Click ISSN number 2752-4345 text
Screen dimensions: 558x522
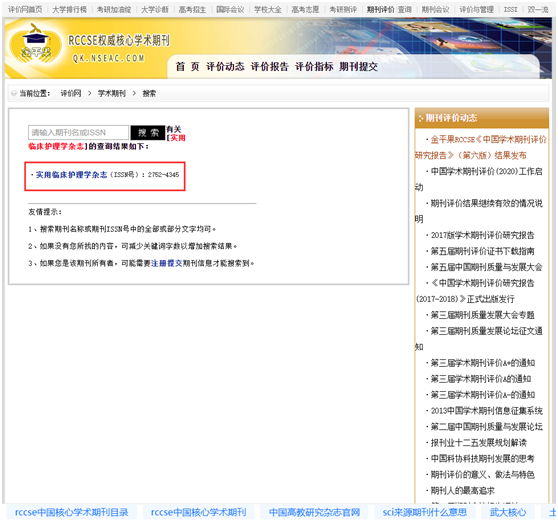[163, 175]
